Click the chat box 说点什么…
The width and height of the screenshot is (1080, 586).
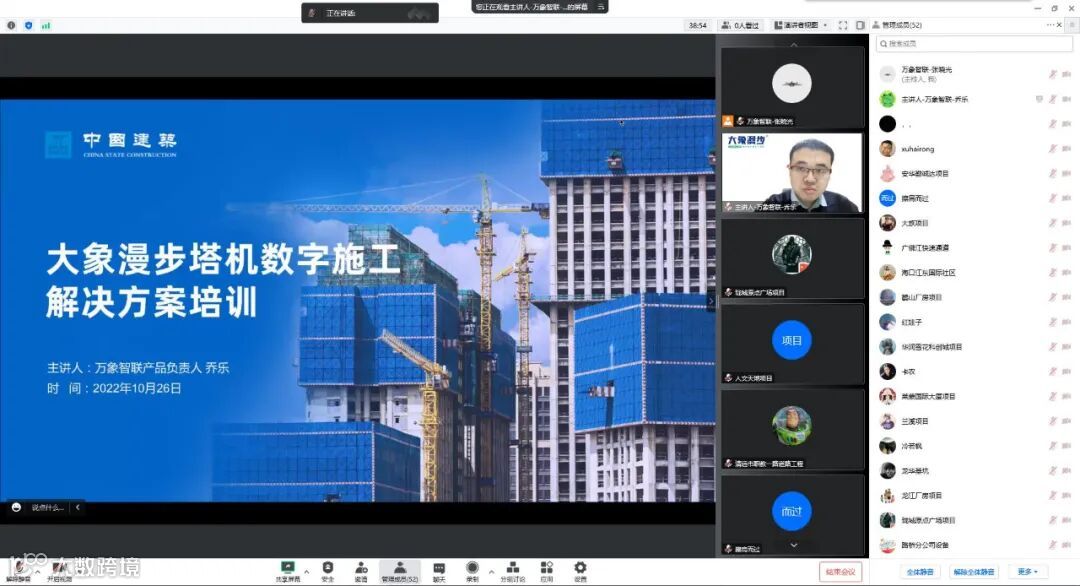click(48, 507)
